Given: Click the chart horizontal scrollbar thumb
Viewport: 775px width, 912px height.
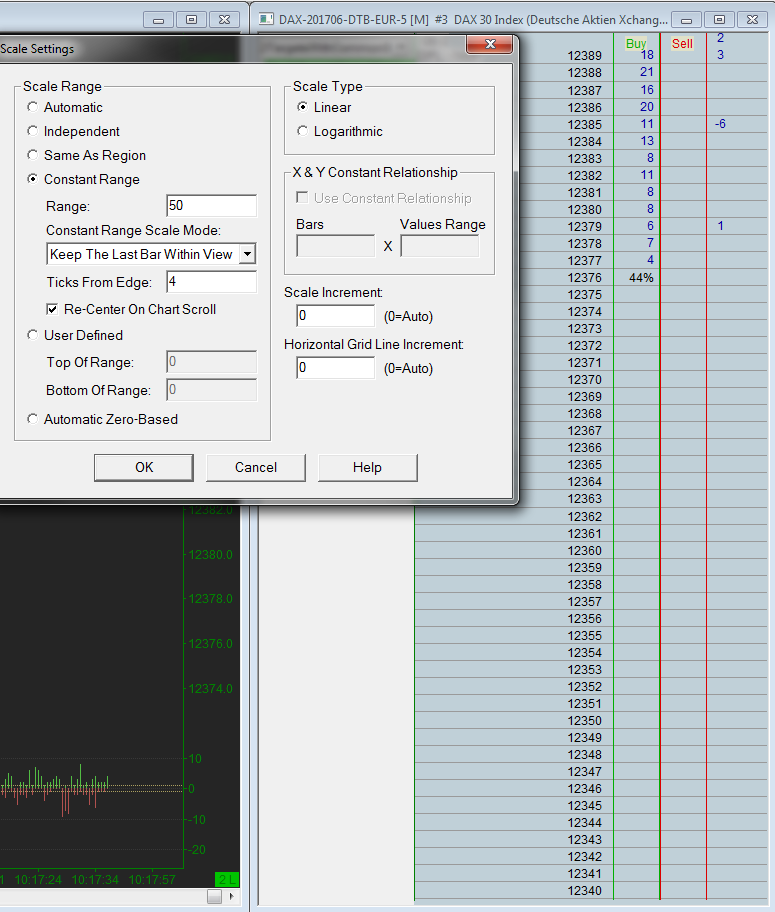Looking at the screenshot, I should 214,896.
